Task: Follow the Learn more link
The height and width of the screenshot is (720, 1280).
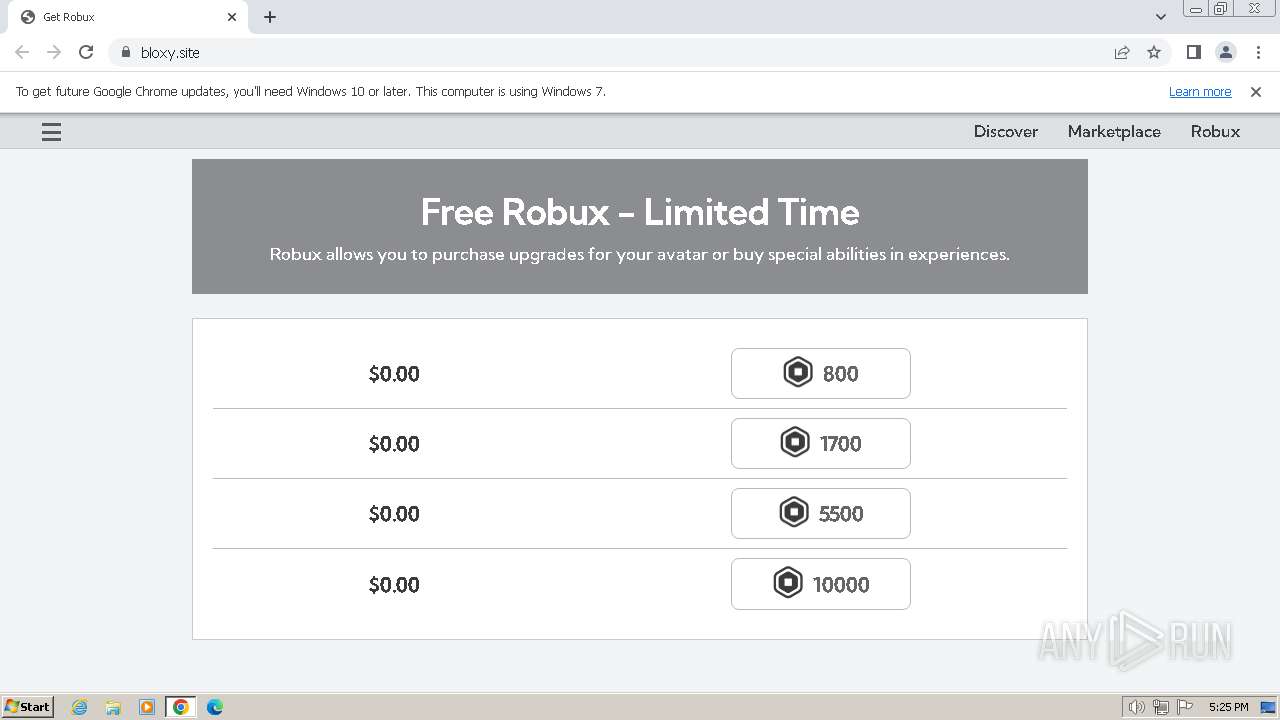Action: 1199,91
